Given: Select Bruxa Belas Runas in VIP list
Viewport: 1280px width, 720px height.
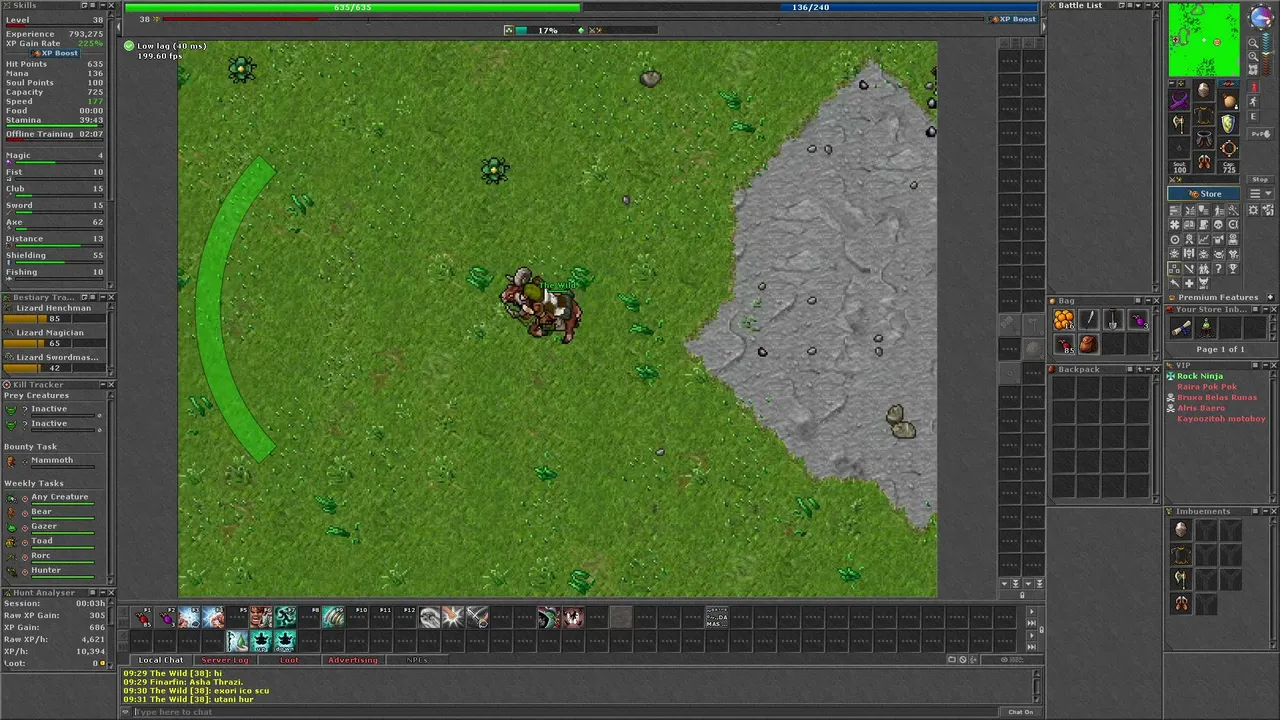Looking at the screenshot, I should coord(1217,398).
